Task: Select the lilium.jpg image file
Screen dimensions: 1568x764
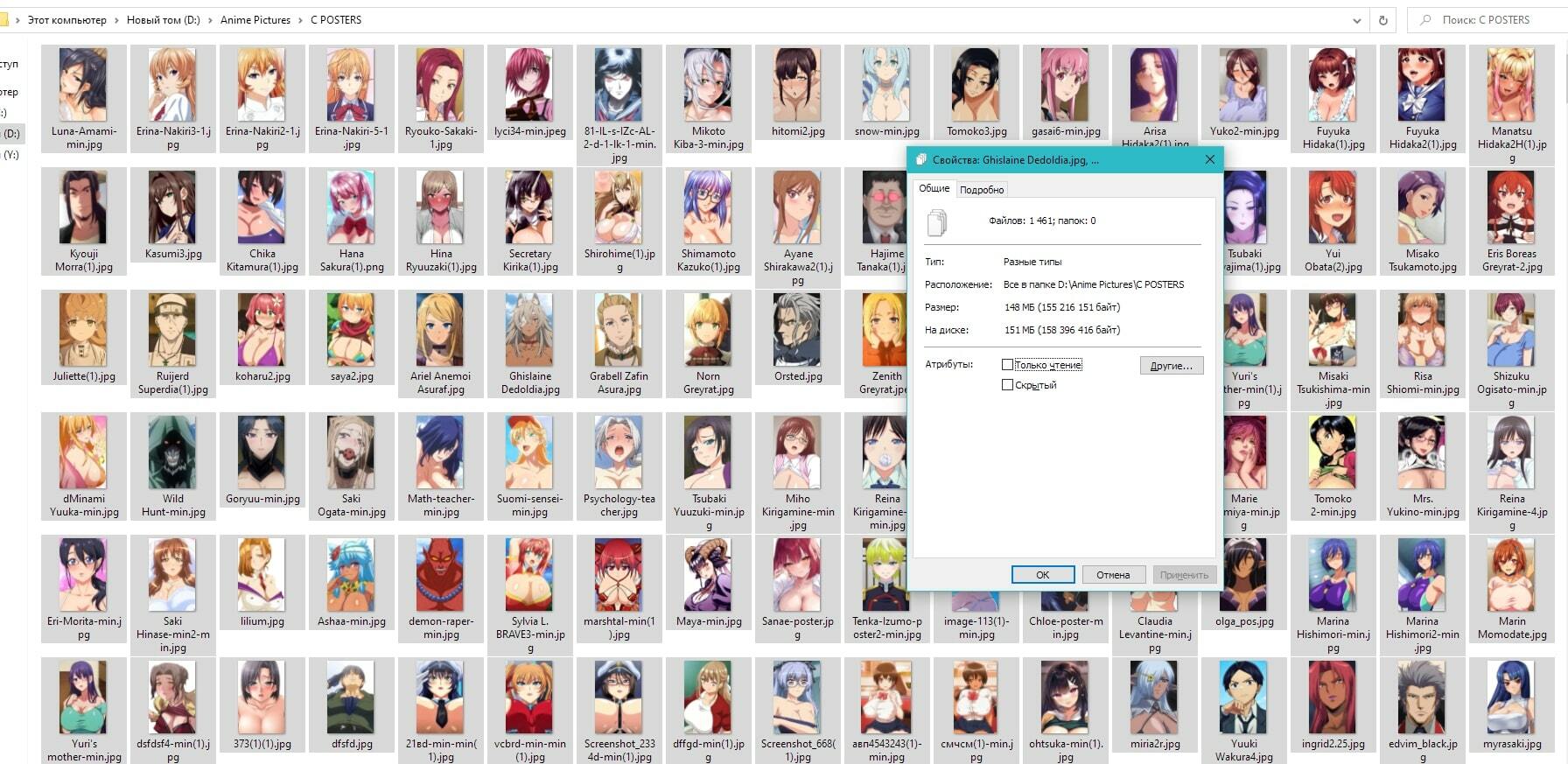Action: pyautogui.click(x=262, y=575)
